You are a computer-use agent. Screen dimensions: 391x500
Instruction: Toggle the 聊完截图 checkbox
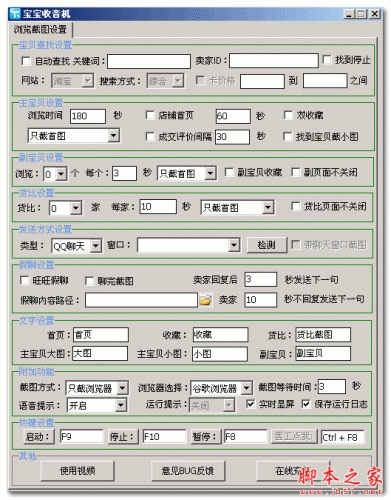coord(89,281)
